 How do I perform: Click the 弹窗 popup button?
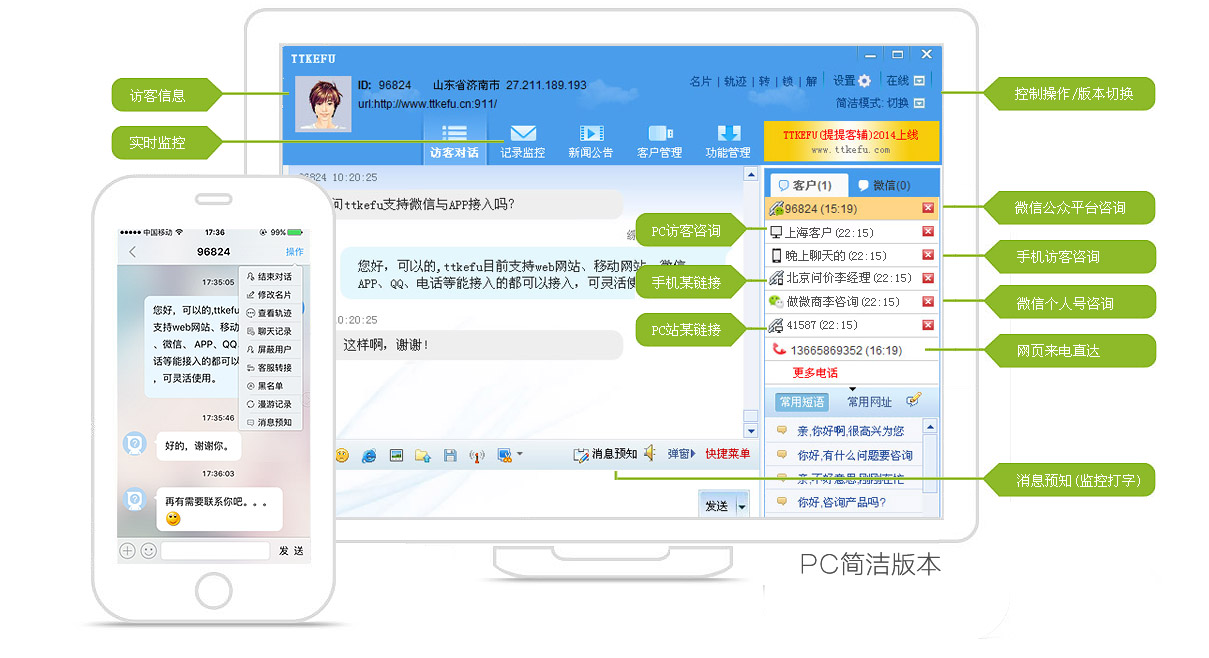(x=683, y=454)
